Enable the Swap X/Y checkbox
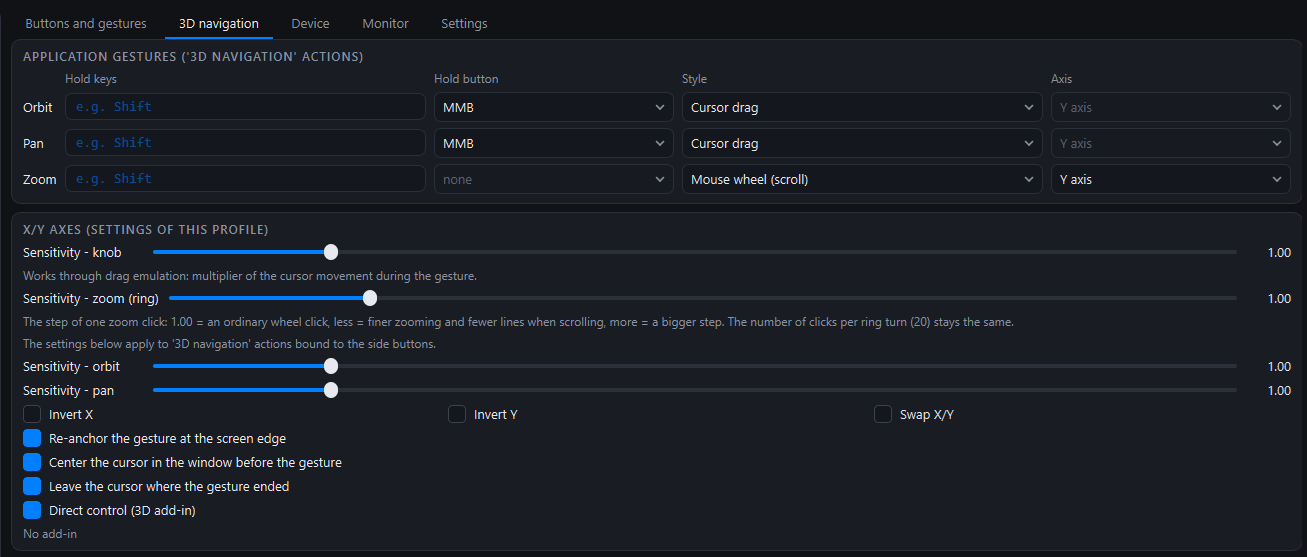The height and width of the screenshot is (557, 1307). point(883,414)
